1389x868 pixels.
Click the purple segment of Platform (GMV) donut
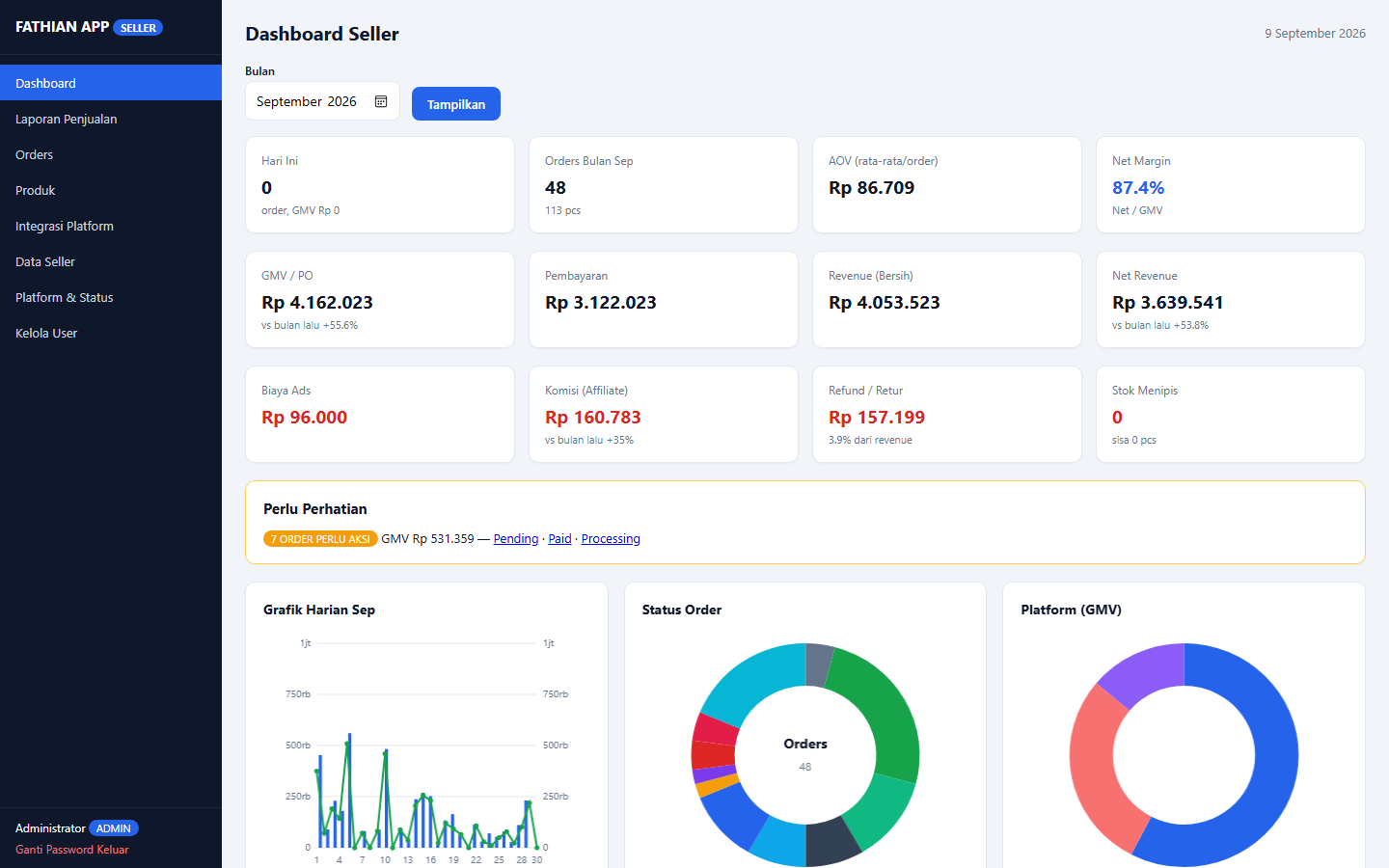tap(1148, 672)
